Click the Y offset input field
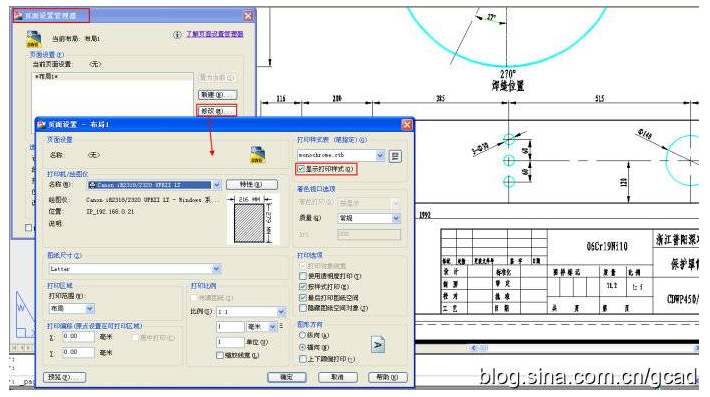This screenshot has height=397, width=710. point(78,352)
